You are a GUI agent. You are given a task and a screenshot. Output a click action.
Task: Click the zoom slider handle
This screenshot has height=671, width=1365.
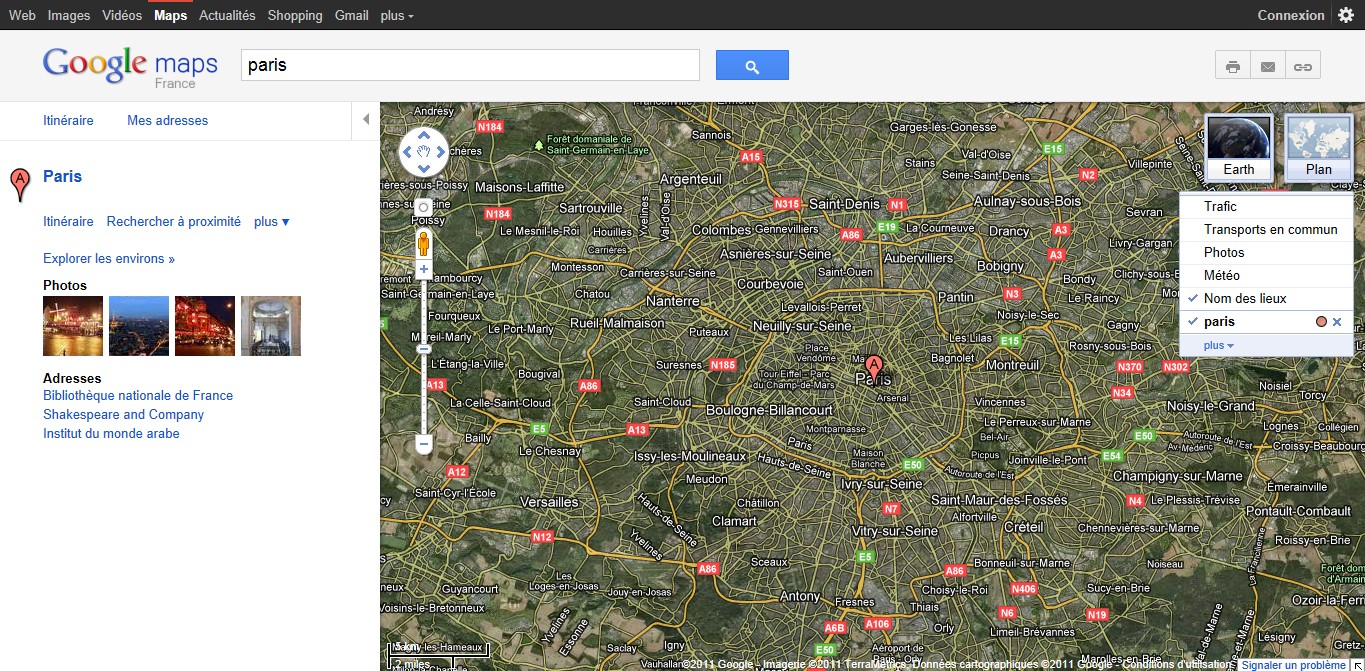click(x=424, y=348)
